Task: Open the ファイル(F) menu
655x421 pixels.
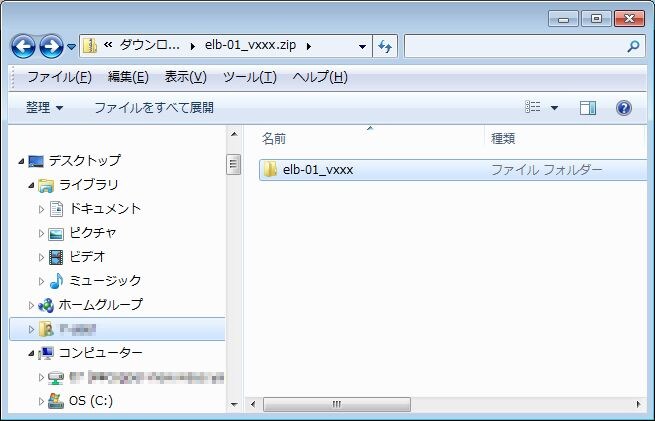Action: pos(59,77)
